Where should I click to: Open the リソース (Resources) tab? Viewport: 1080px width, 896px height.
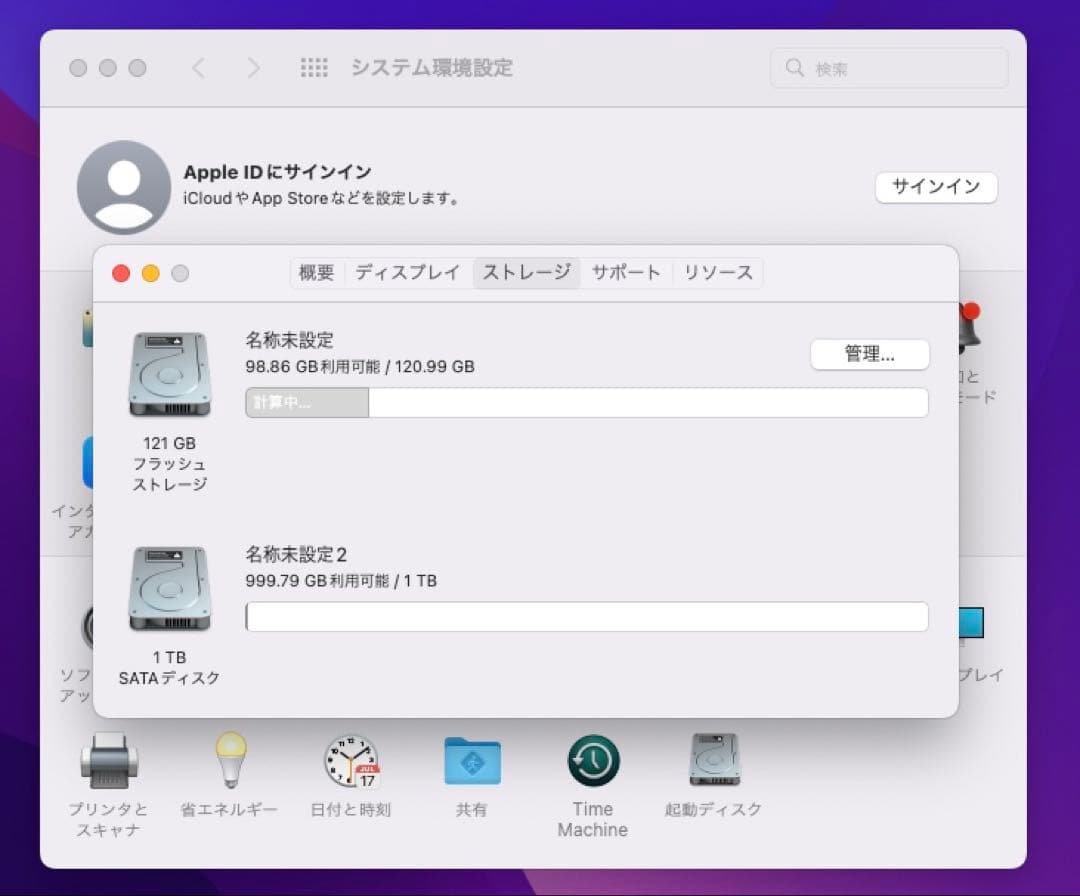tap(718, 272)
